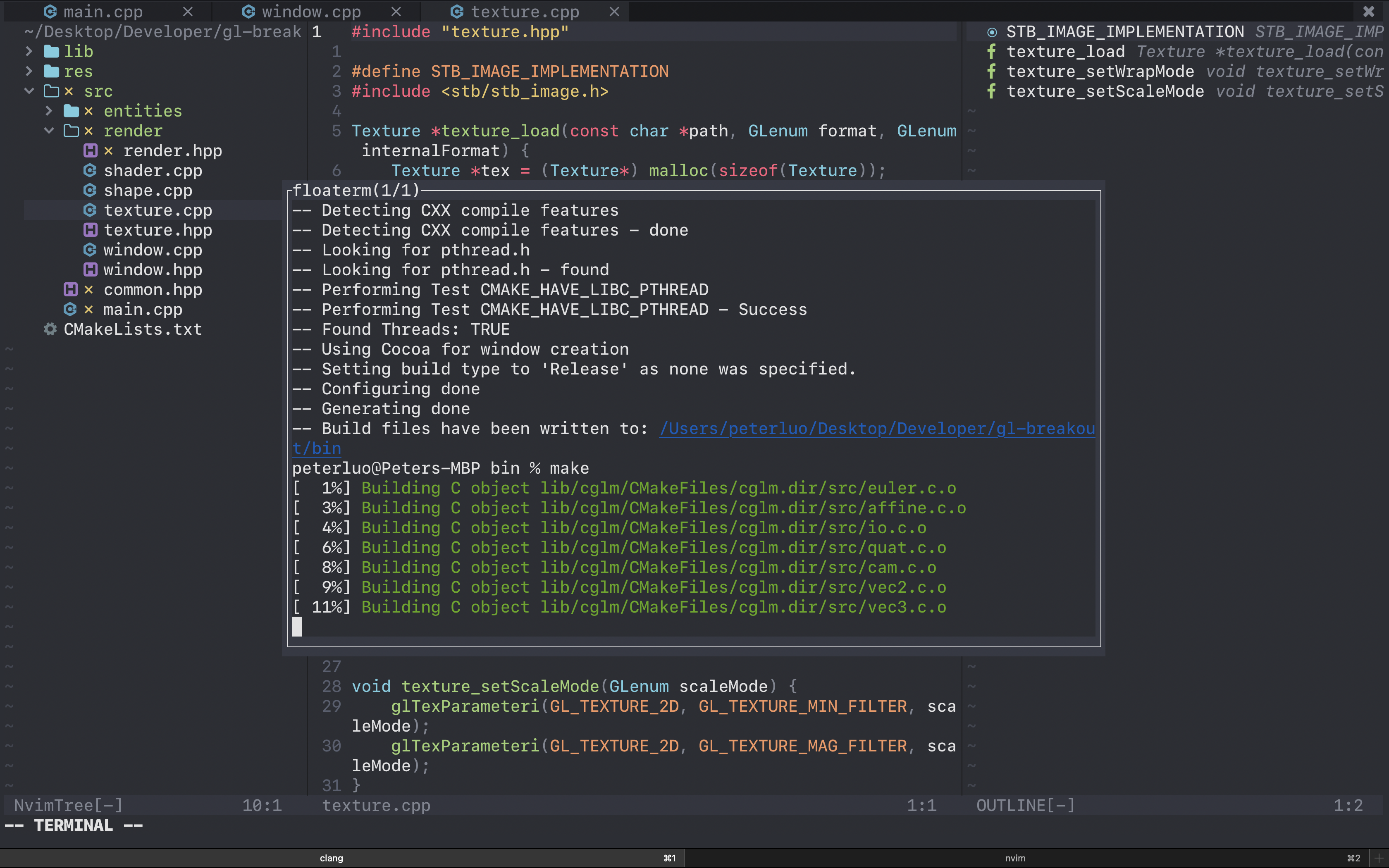
Task: Click the git status mark beside src
Action: (x=69, y=91)
